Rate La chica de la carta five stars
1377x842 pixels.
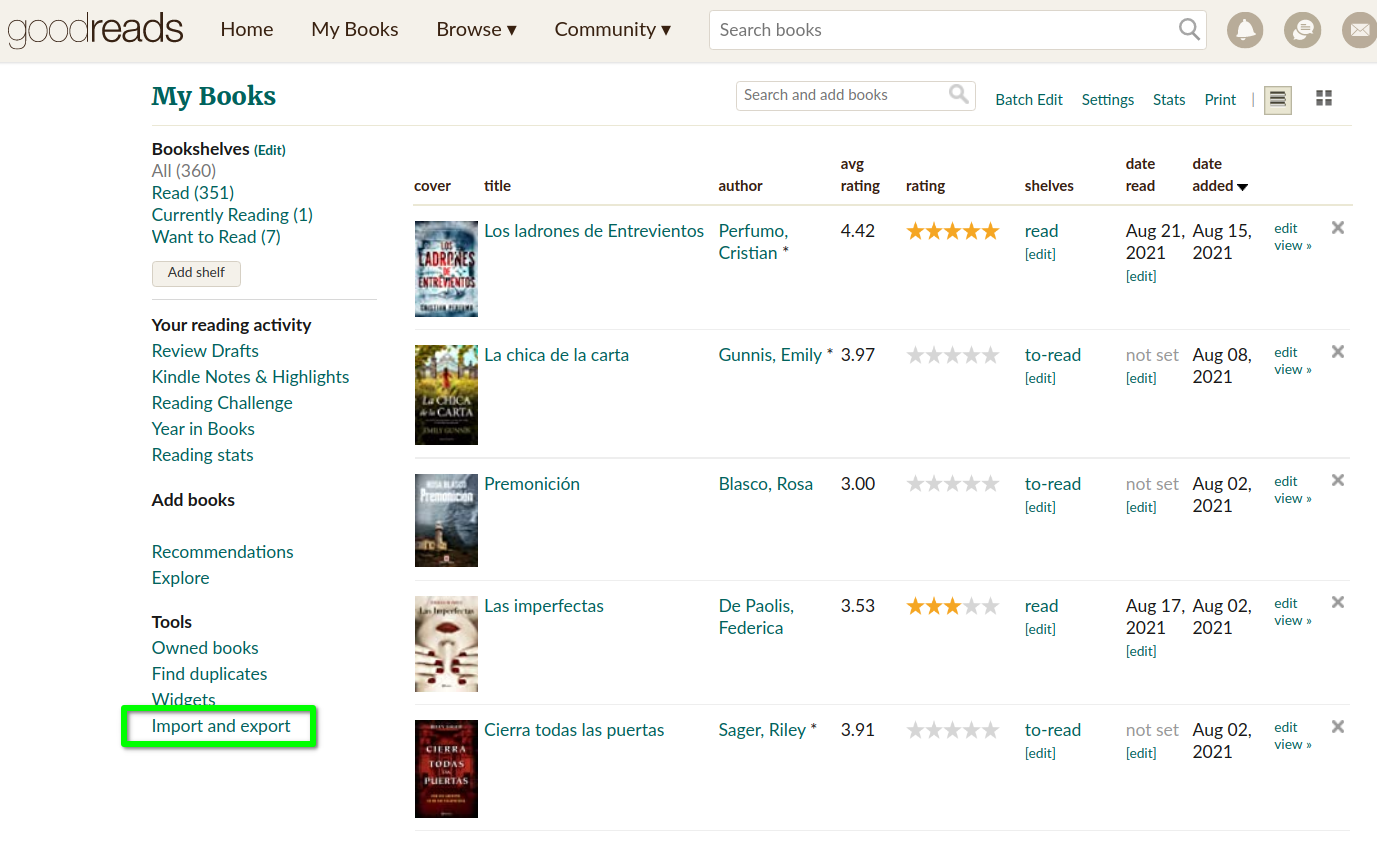click(x=990, y=355)
